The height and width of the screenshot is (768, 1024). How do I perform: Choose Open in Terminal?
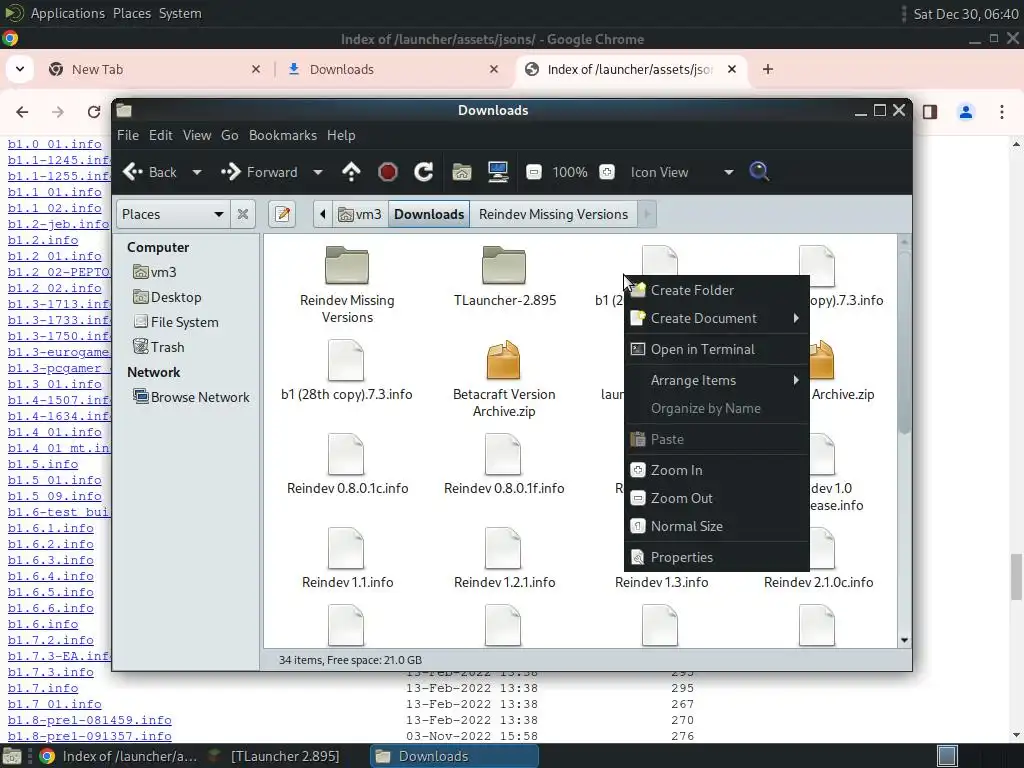tap(716, 349)
